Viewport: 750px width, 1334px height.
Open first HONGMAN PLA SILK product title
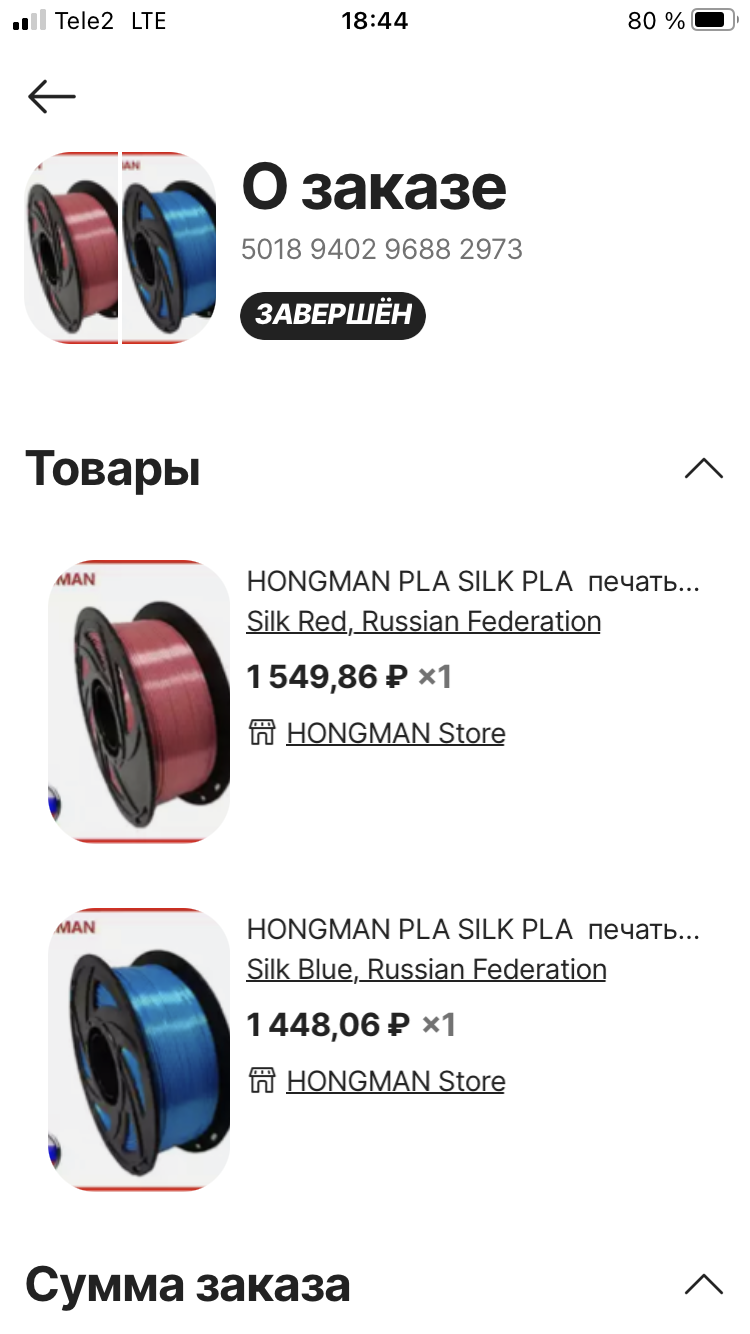pyautogui.click(x=473, y=581)
